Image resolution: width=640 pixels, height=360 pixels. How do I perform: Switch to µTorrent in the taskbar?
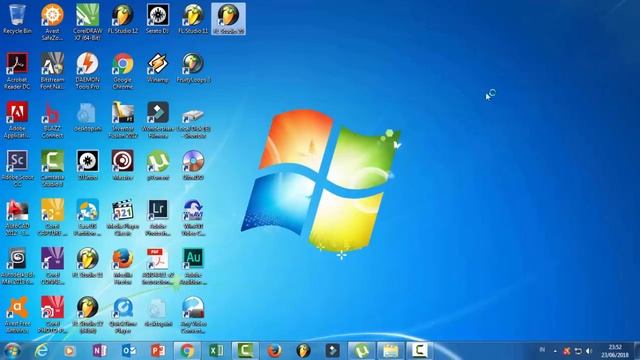361,351
